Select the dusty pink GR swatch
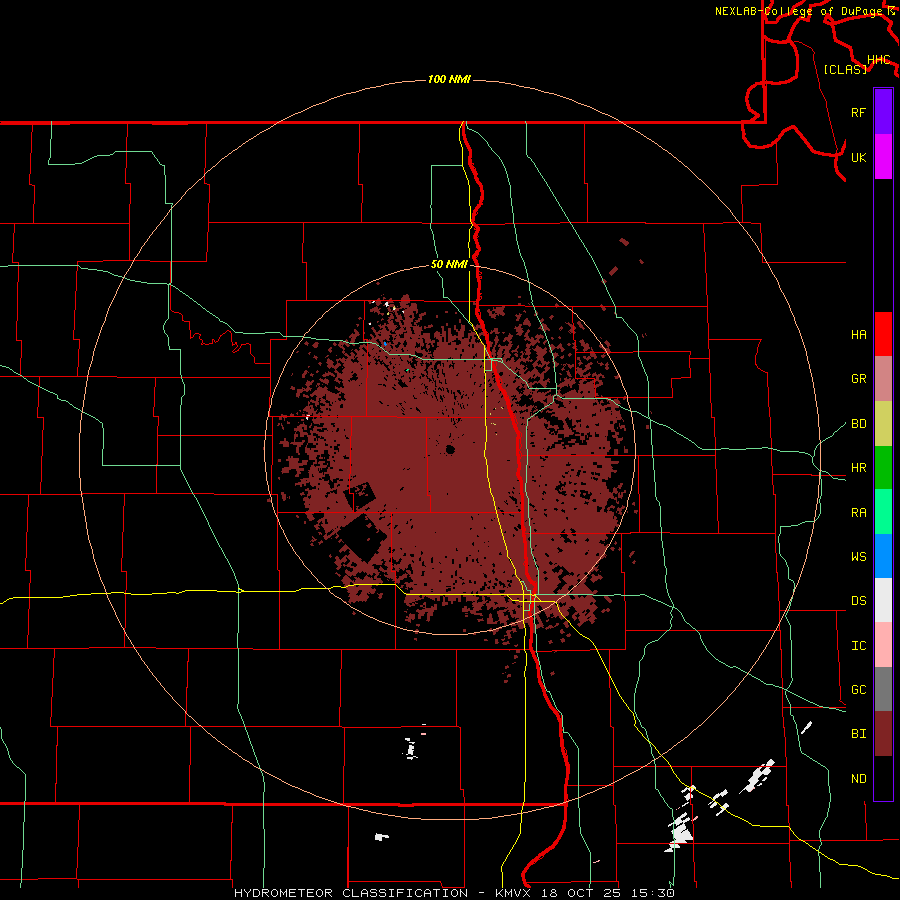Screen dimensions: 900x900 (x=883, y=379)
